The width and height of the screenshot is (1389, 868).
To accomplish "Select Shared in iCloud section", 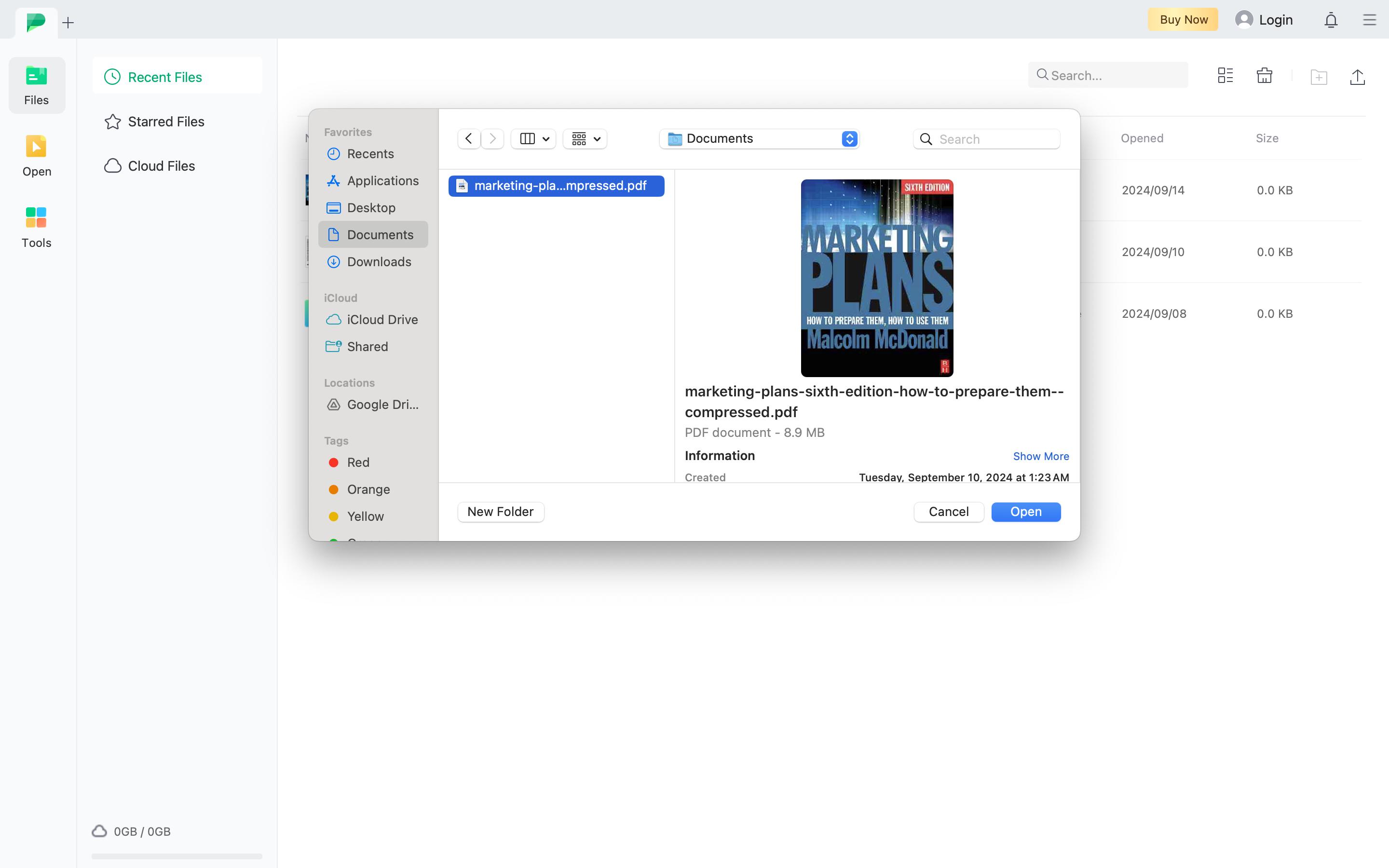I will click(x=373, y=347).
